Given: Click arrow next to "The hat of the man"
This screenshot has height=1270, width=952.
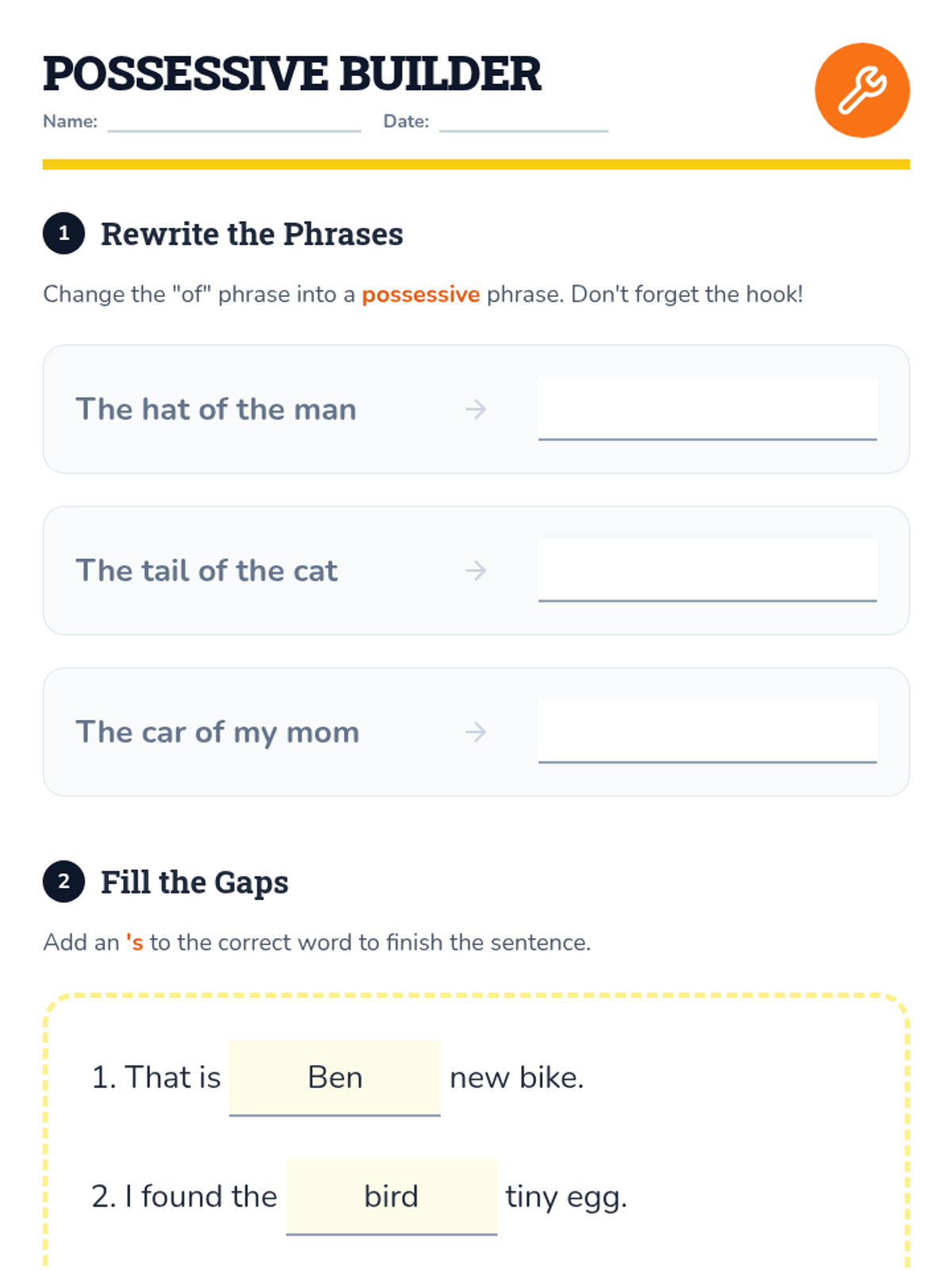Looking at the screenshot, I should 476,409.
